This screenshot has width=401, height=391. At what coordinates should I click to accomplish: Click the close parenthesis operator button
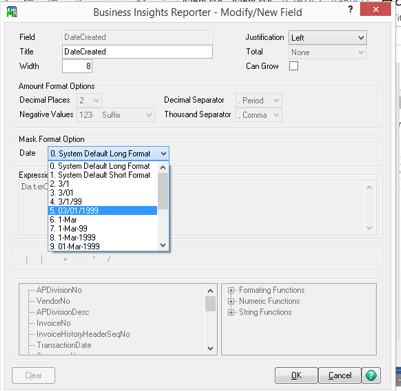[42, 259]
